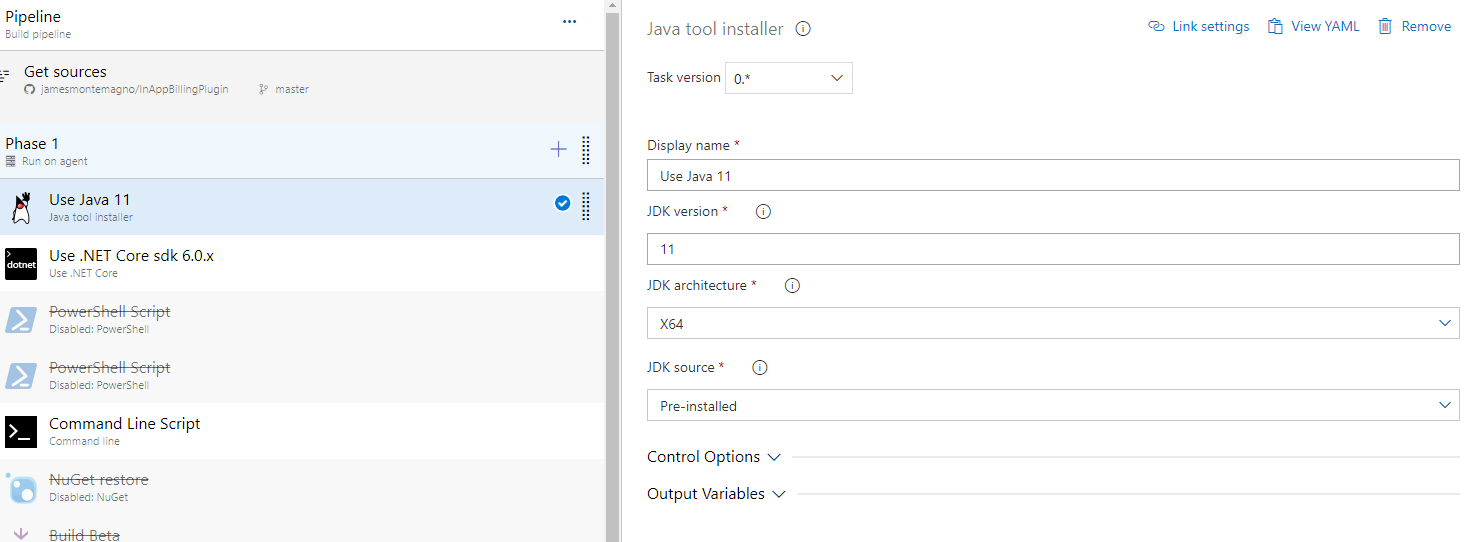Click the Command Line Script terminal icon

21,432
